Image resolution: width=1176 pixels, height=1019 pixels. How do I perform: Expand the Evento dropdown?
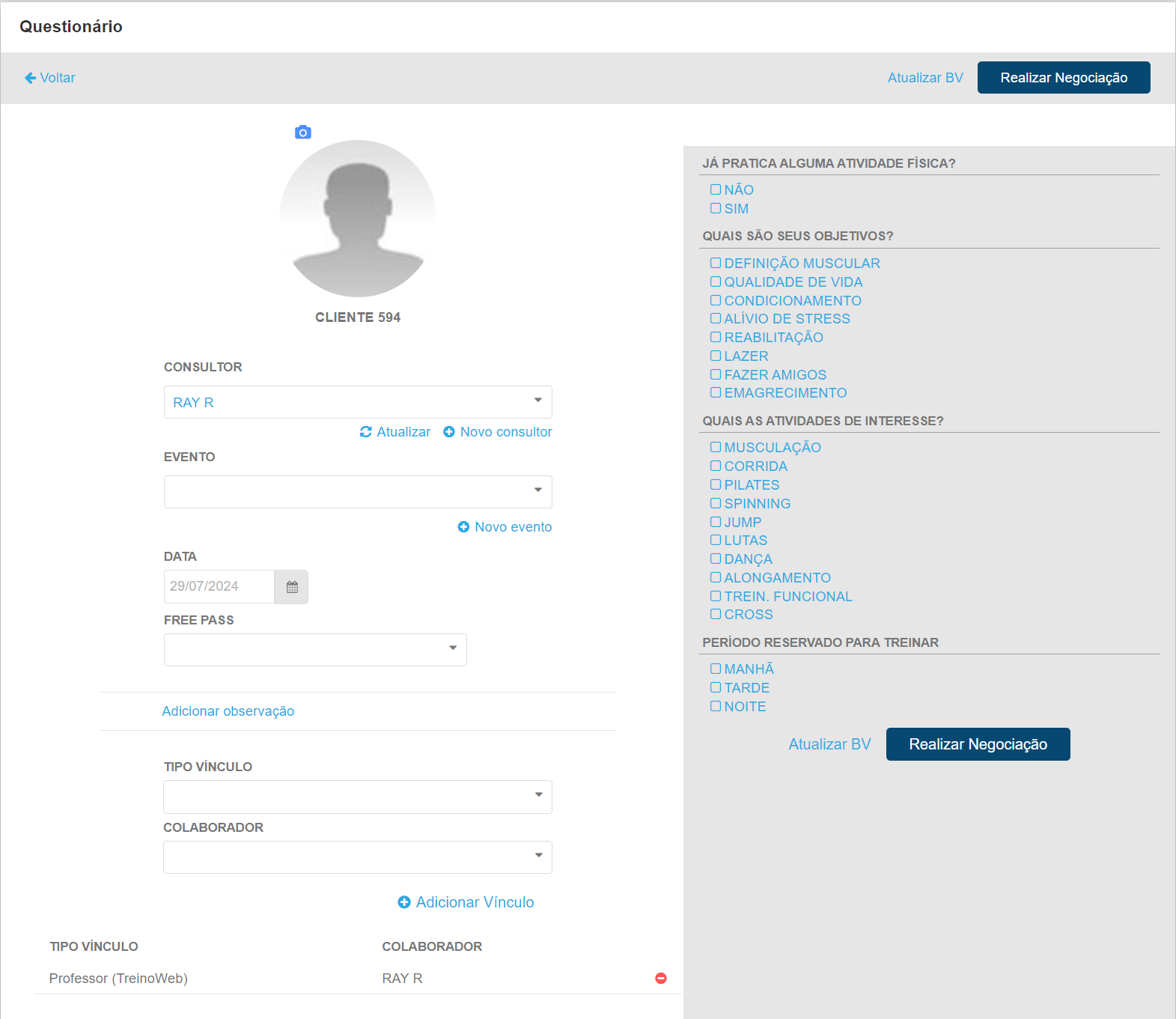358,492
